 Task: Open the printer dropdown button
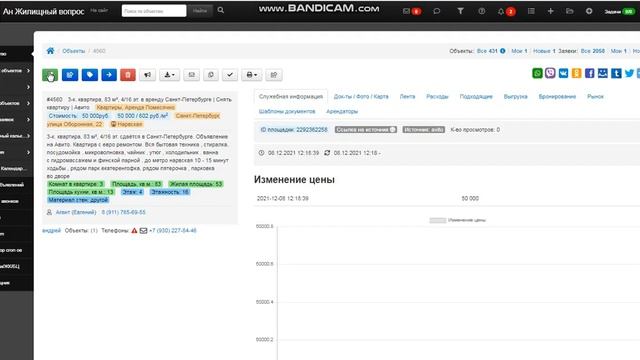coord(251,75)
